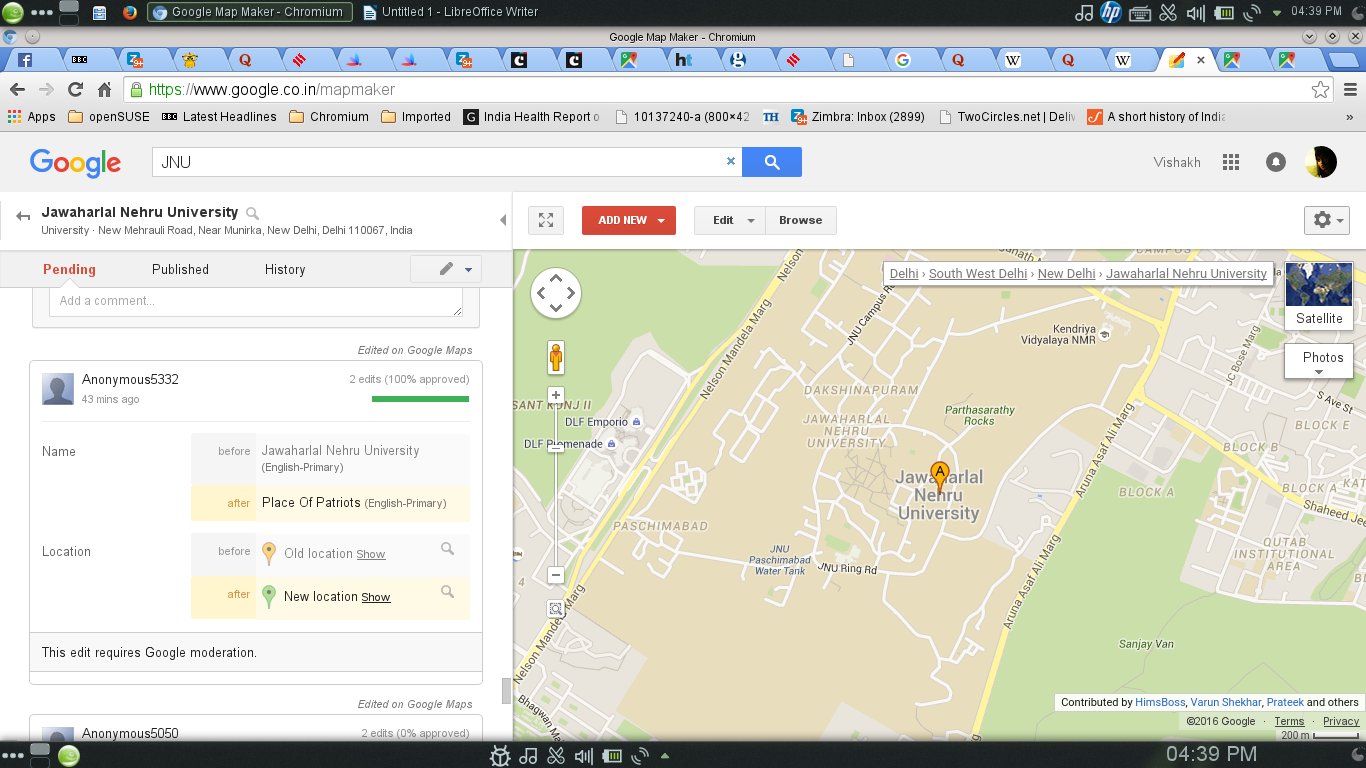Click the Browse button
The width and height of the screenshot is (1366, 768).
801,220
